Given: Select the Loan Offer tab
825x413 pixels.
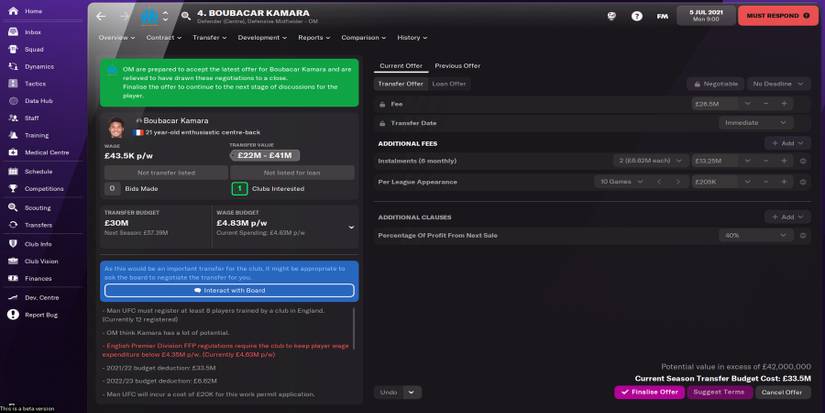Looking at the screenshot, I should (448, 84).
